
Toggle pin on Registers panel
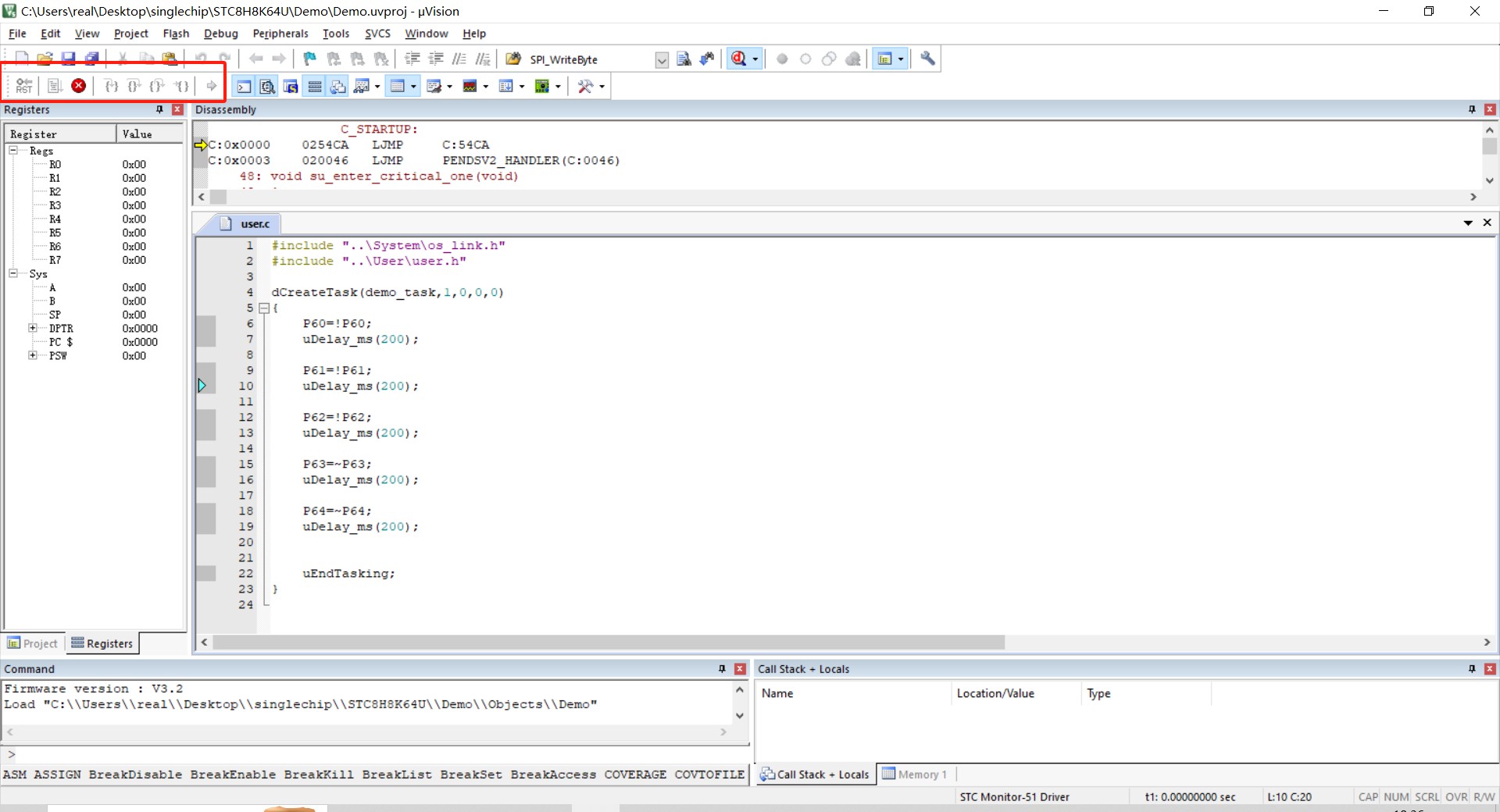[x=159, y=109]
